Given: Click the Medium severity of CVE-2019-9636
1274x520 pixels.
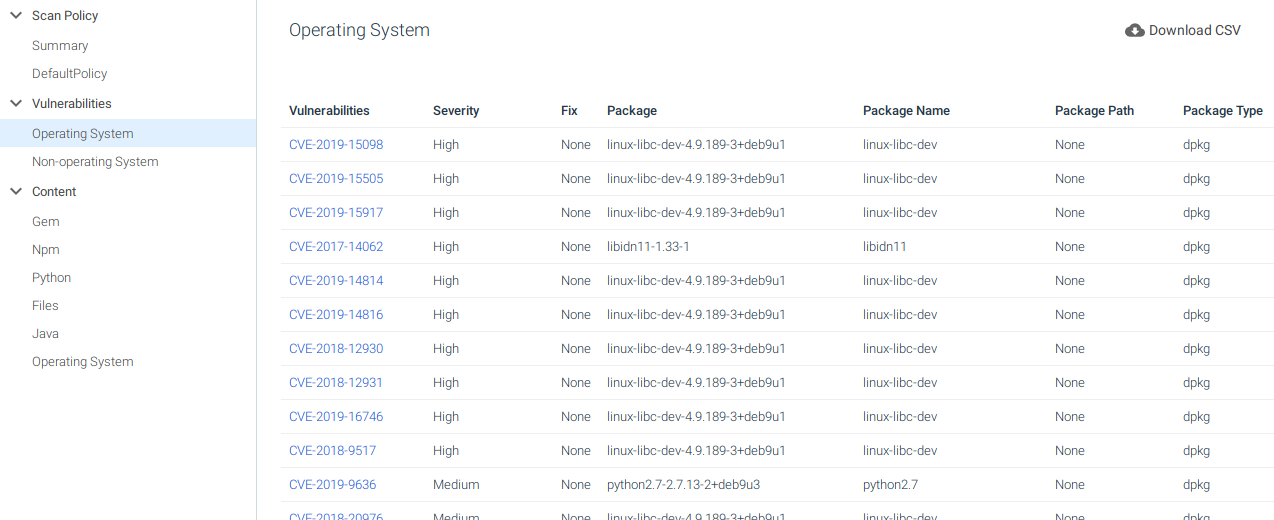Looking at the screenshot, I should (x=456, y=485).
